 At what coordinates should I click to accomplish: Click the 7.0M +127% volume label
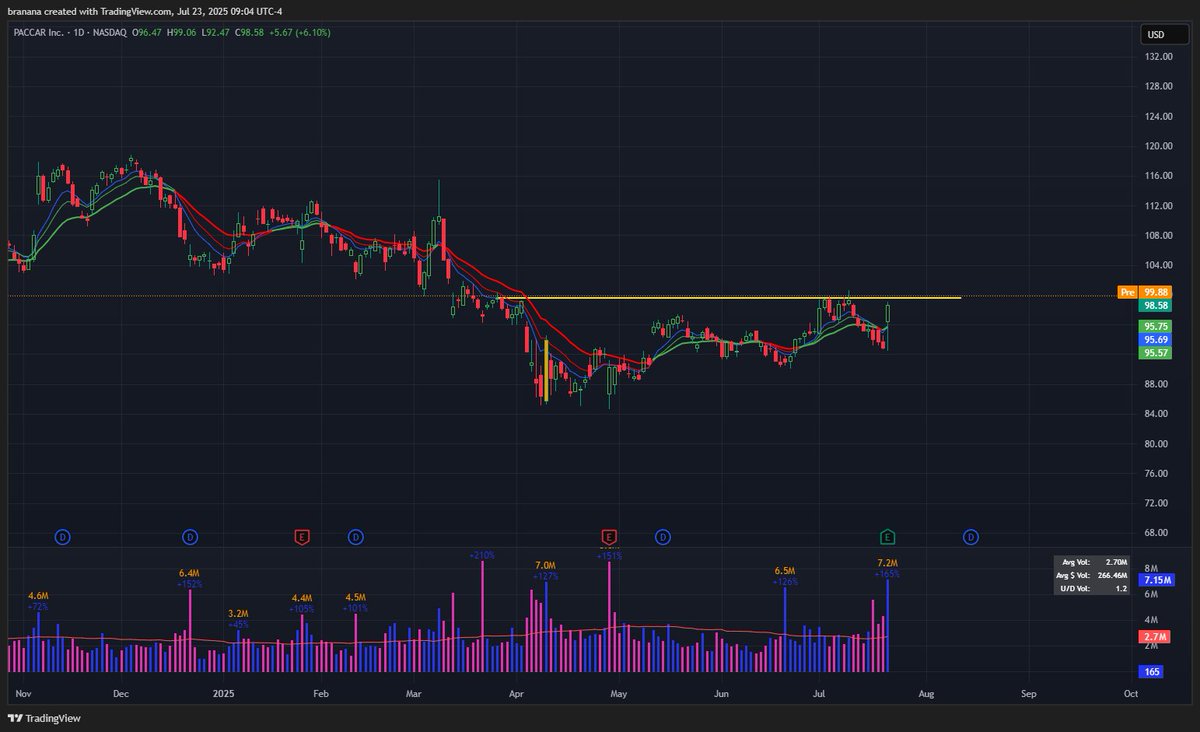click(546, 571)
